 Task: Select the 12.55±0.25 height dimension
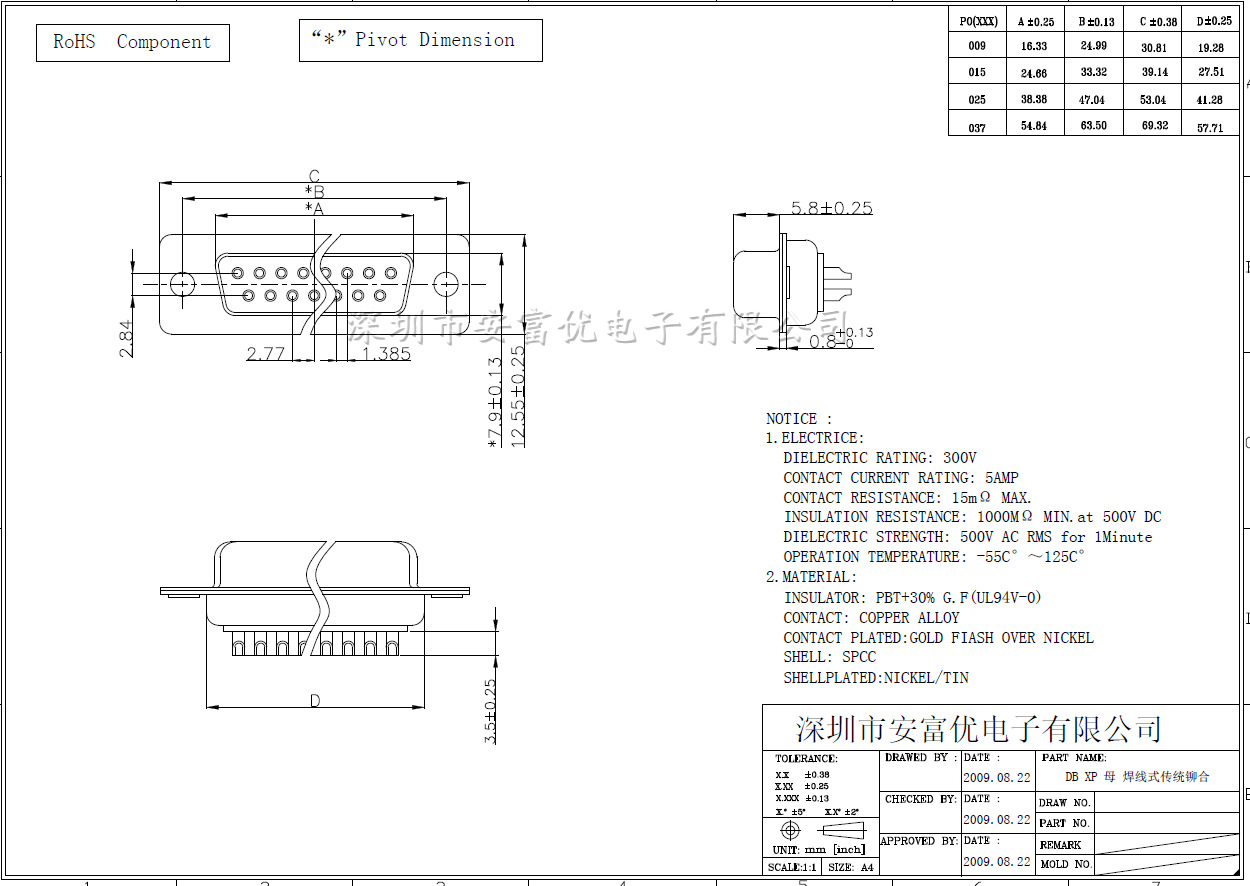click(x=518, y=396)
